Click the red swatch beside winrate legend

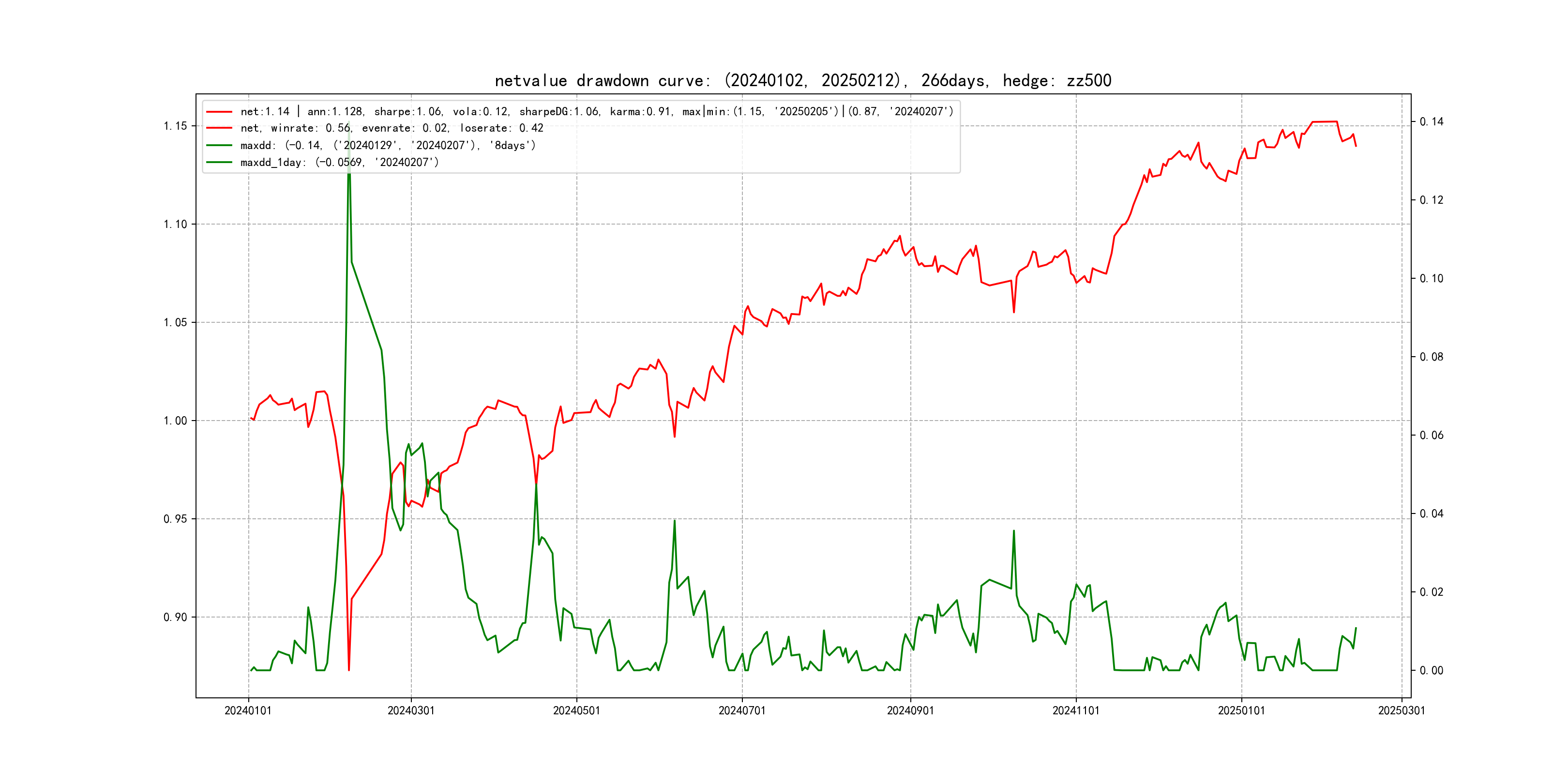(x=219, y=128)
